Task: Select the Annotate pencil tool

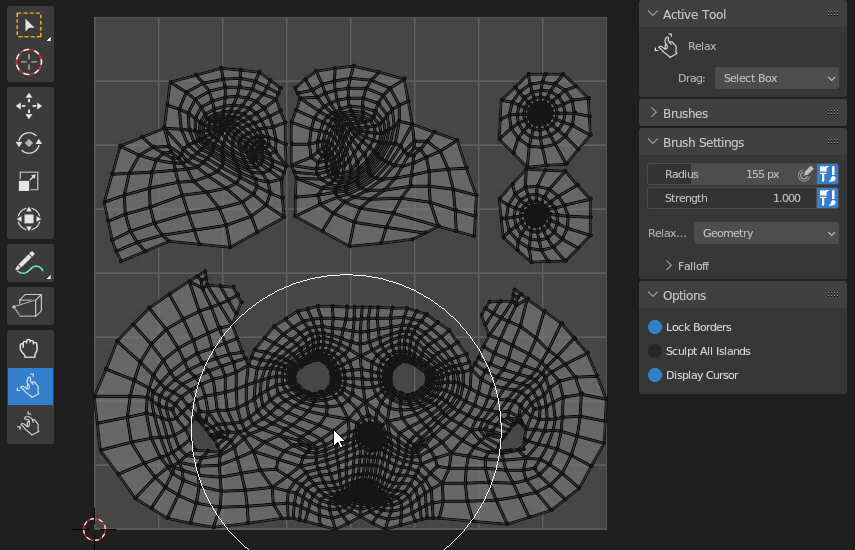Action: coord(30,263)
